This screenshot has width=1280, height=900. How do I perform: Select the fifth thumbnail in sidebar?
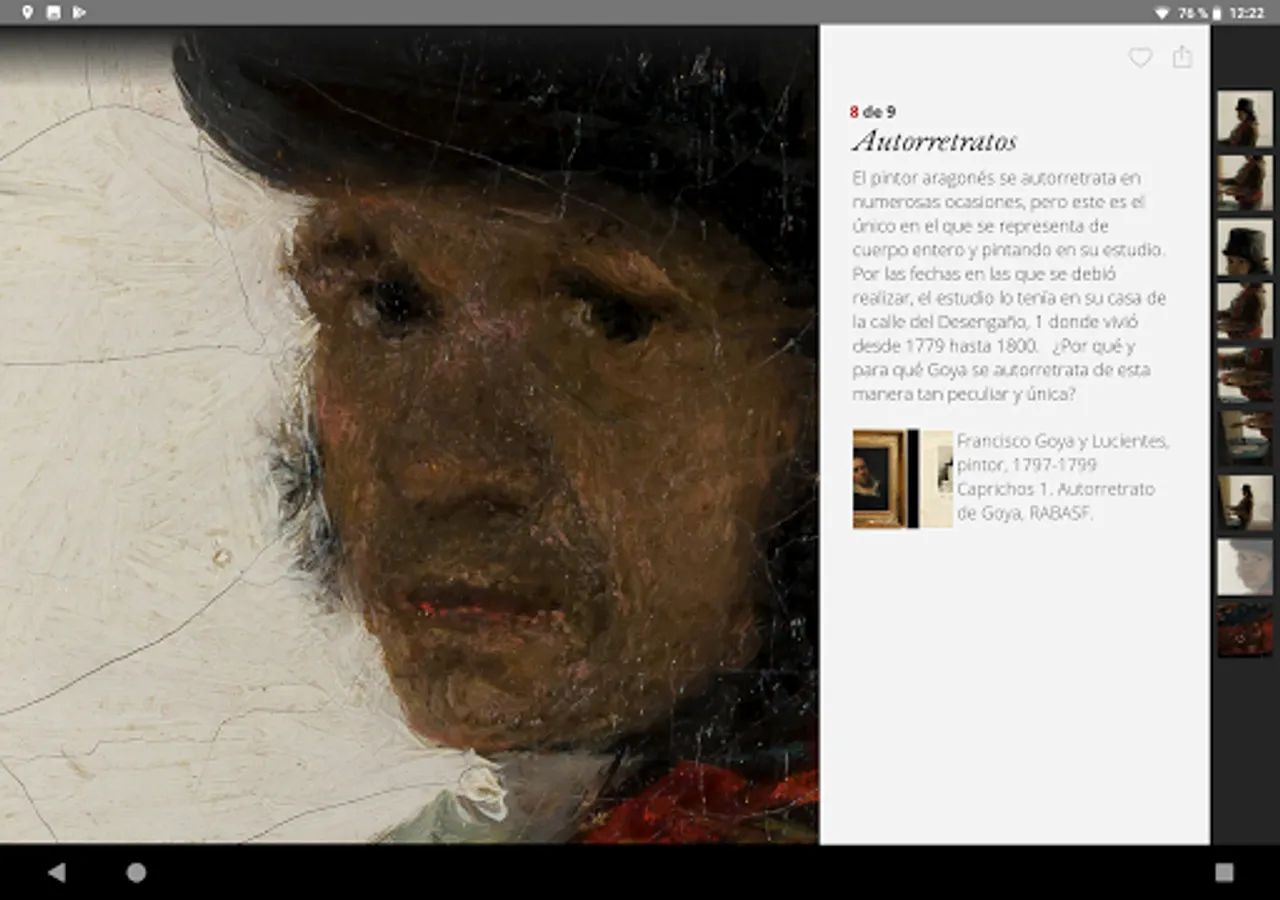tap(1245, 375)
